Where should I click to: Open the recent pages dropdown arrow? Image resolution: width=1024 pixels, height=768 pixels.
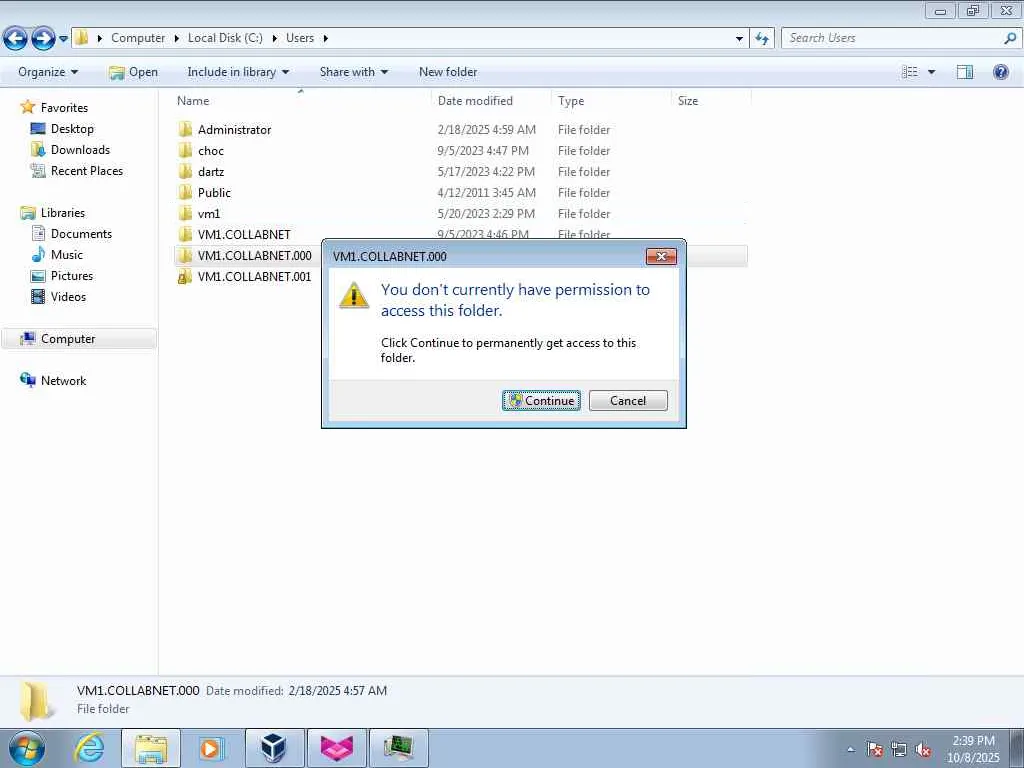[63, 39]
